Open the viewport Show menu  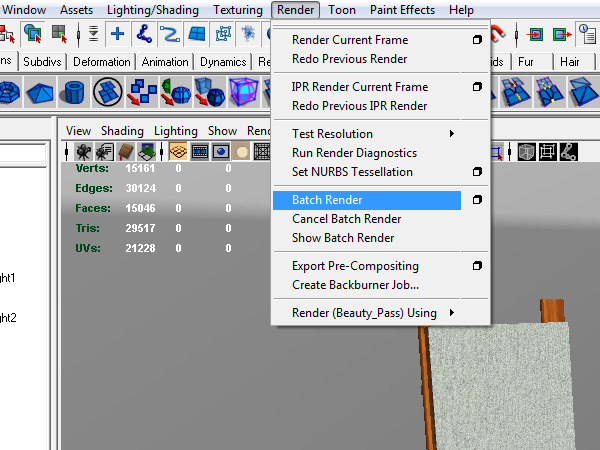[222, 131]
